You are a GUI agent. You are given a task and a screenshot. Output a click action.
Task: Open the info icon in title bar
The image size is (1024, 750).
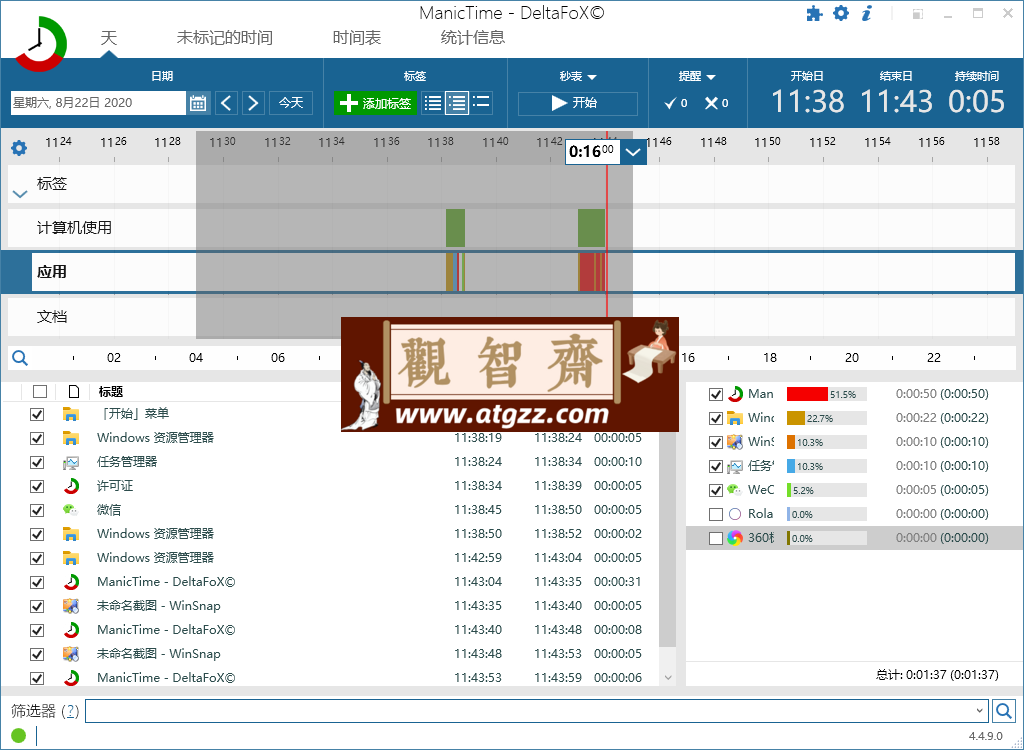867,13
